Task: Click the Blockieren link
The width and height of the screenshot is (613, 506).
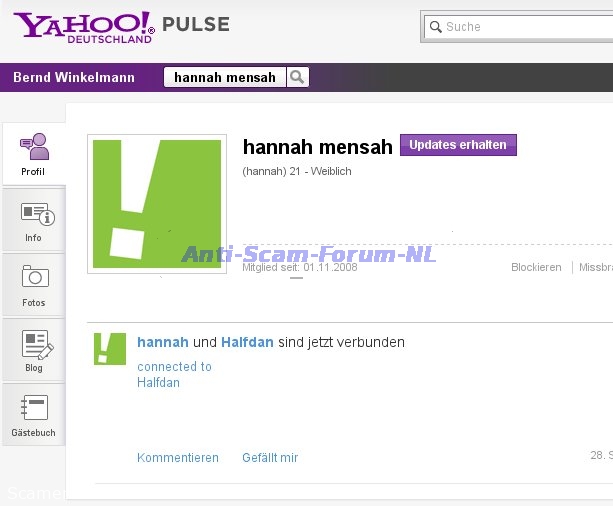Action: [536, 268]
